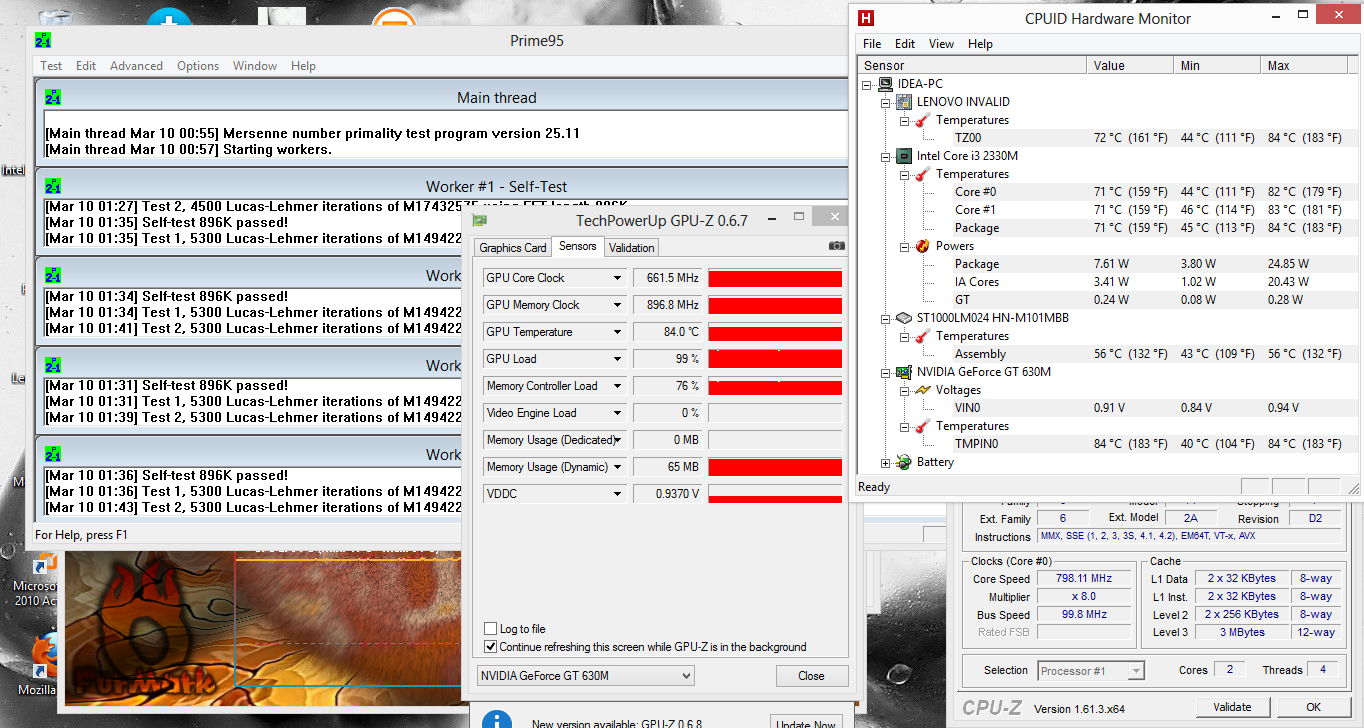1364x728 pixels.
Task: Click the Prime95 title bar app icon
Action: pyautogui.click(x=43, y=40)
